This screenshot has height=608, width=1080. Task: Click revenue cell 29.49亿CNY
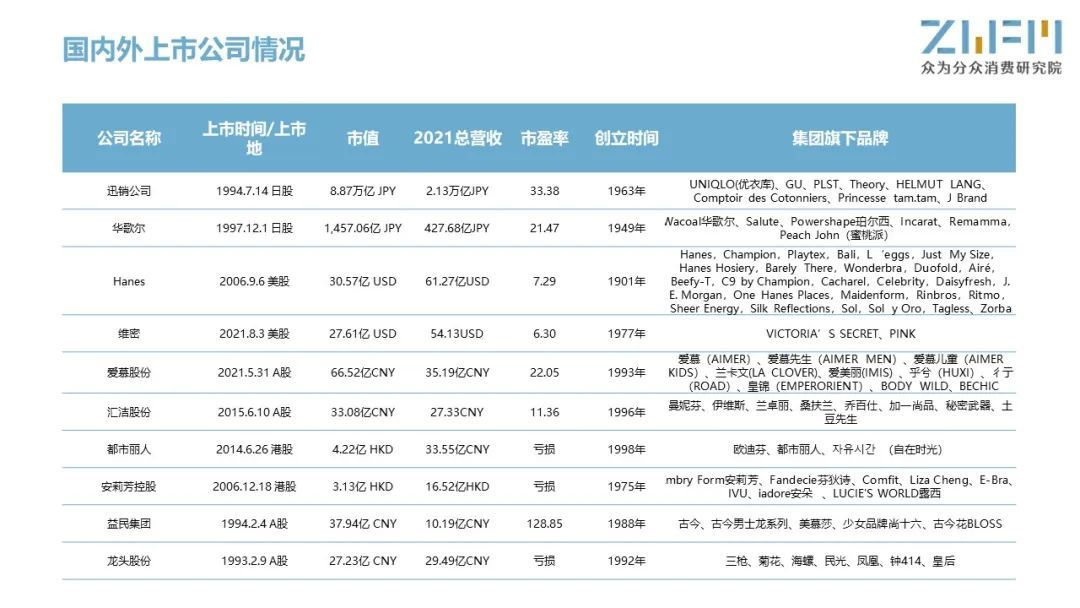click(457, 560)
